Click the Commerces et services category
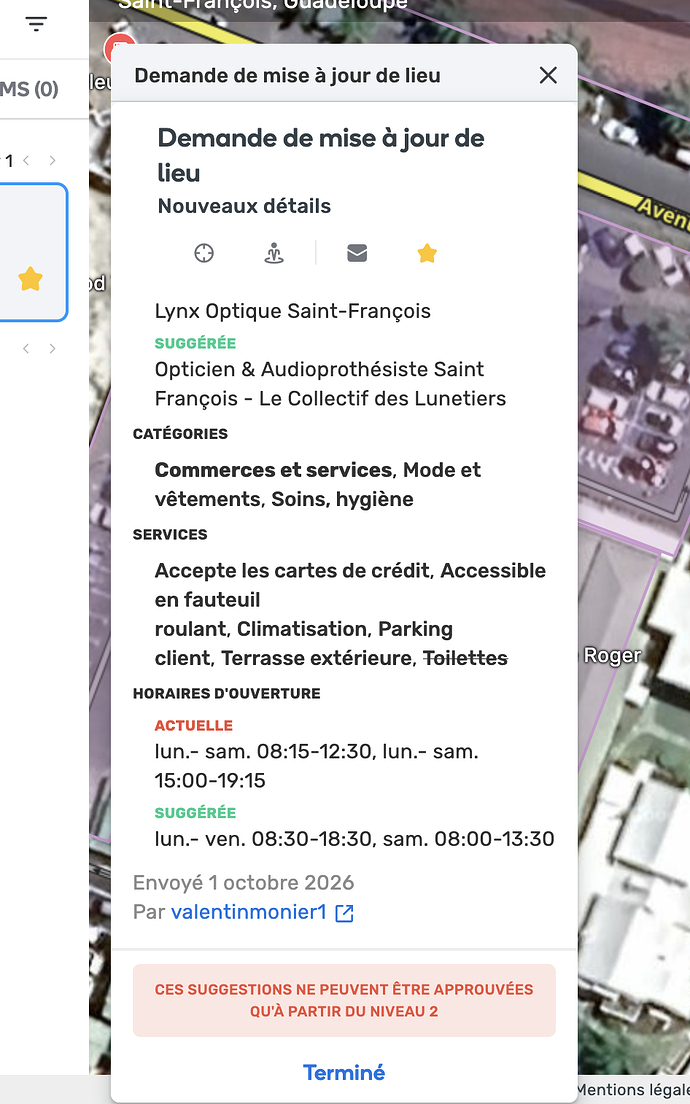Viewport: 690px width, 1104px height. tap(273, 470)
